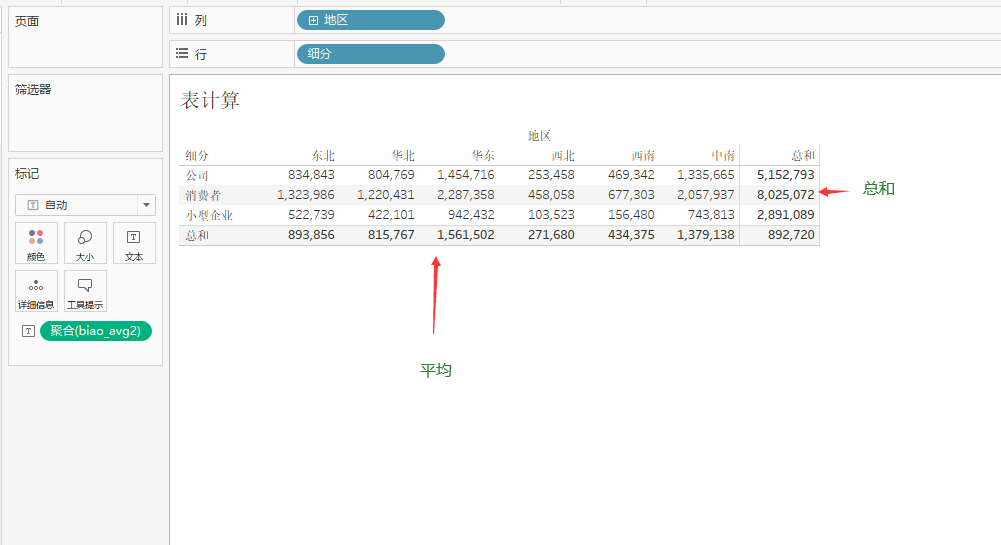Click the 筛选器 filters shelf label
This screenshot has width=1001, height=545.
33,89
